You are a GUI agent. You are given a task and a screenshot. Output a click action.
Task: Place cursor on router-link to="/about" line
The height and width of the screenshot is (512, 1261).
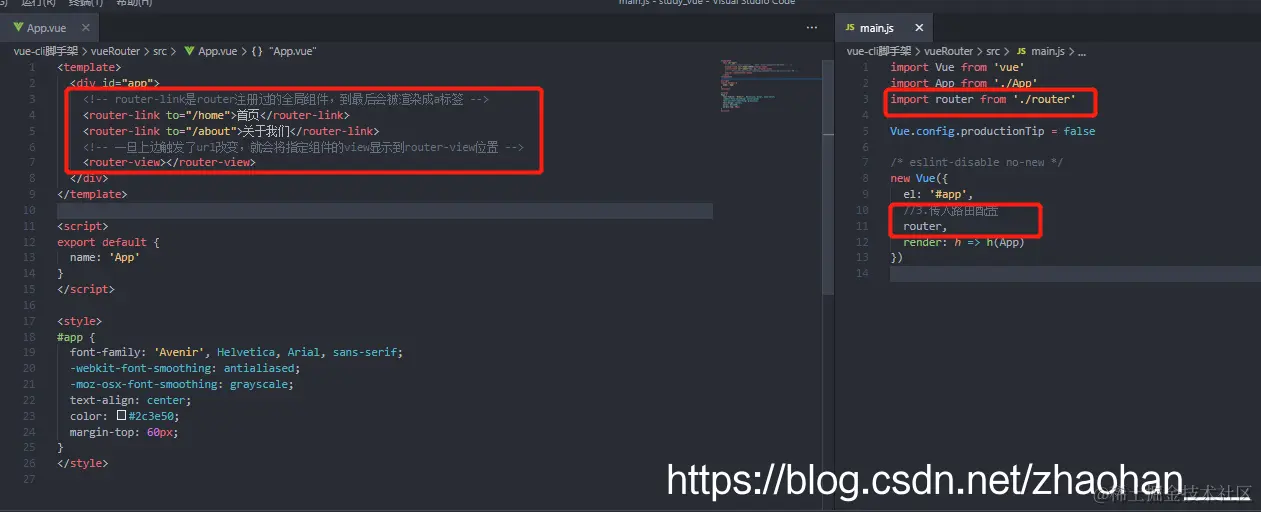tap(231, 131)
